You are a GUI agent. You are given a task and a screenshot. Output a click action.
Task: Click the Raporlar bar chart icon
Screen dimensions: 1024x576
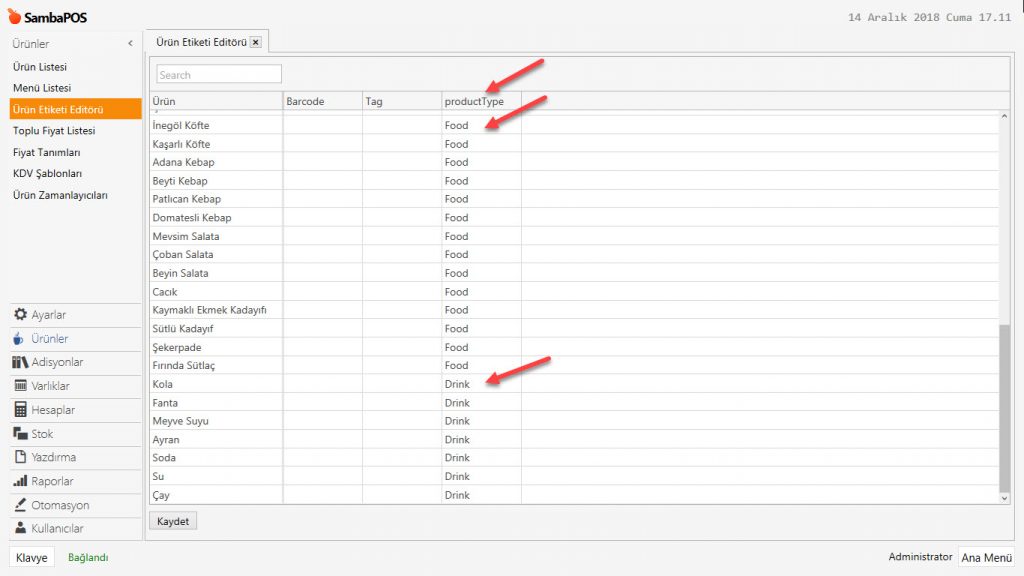(20, 481)
